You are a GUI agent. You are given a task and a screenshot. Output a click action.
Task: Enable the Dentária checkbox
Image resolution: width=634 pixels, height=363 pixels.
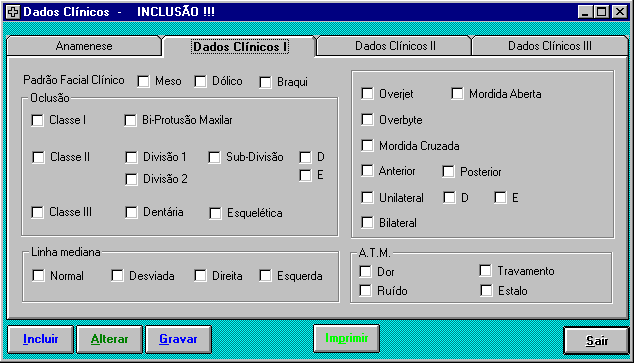coord(131,212)
